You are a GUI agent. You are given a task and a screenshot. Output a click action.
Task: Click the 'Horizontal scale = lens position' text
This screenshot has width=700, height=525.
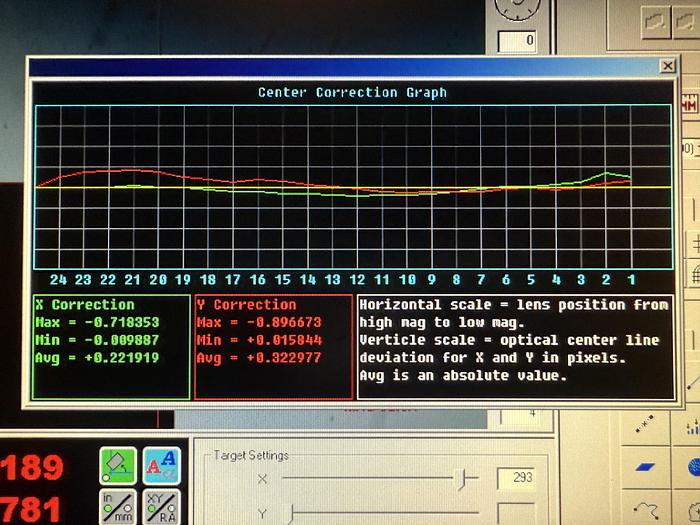495,305
